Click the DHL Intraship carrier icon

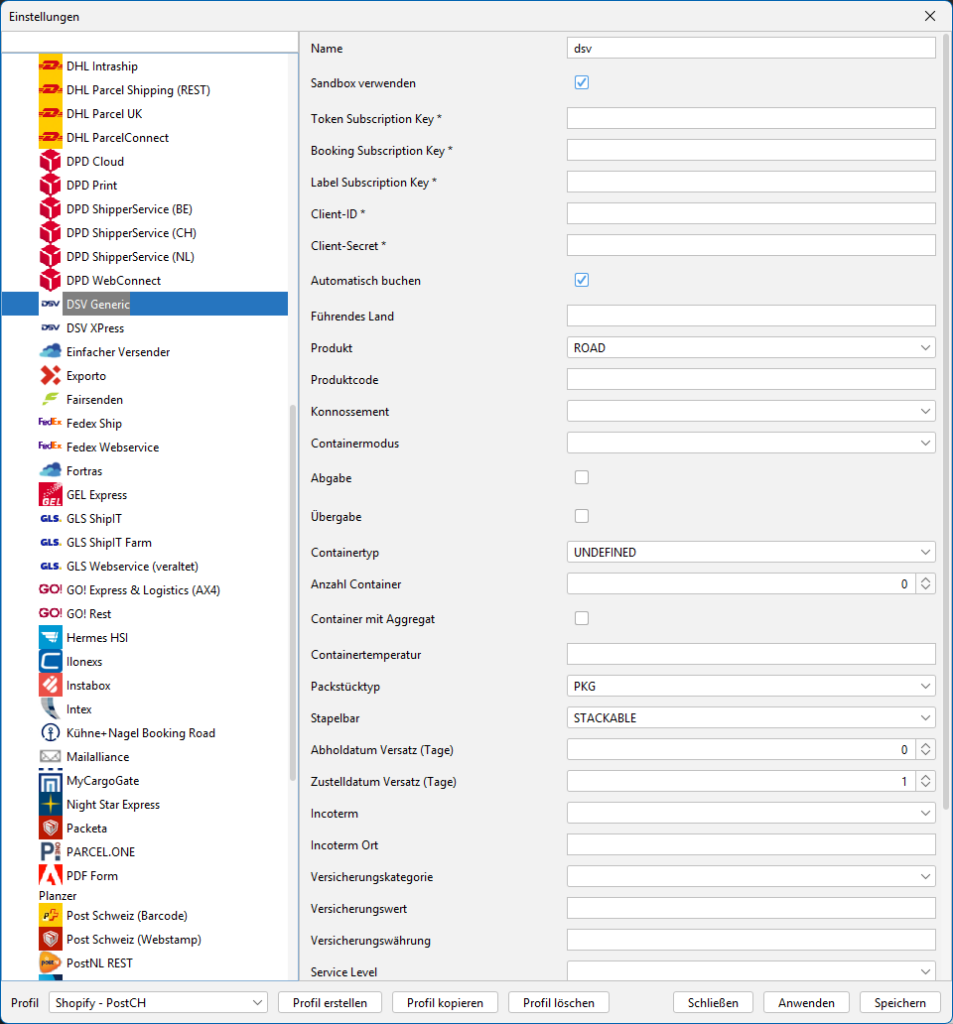50,66
